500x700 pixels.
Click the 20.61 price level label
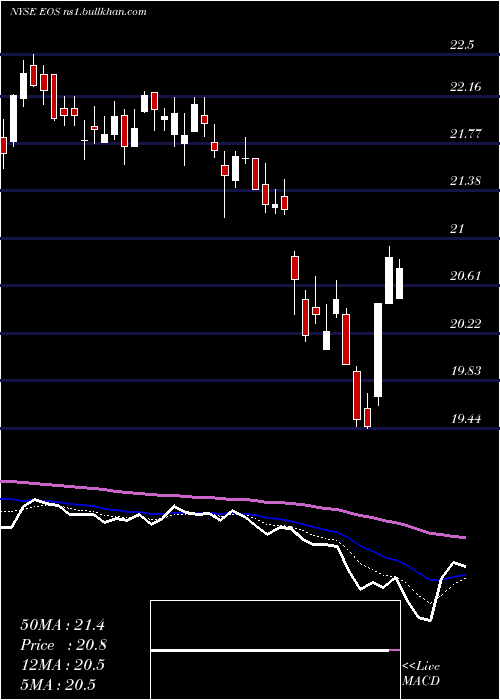(466, 276)
